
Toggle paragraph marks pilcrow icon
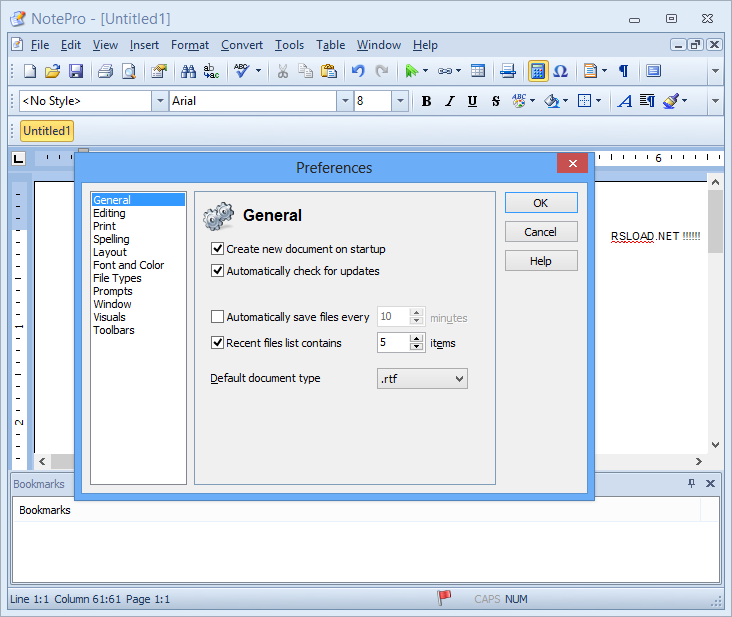[623, 71]
